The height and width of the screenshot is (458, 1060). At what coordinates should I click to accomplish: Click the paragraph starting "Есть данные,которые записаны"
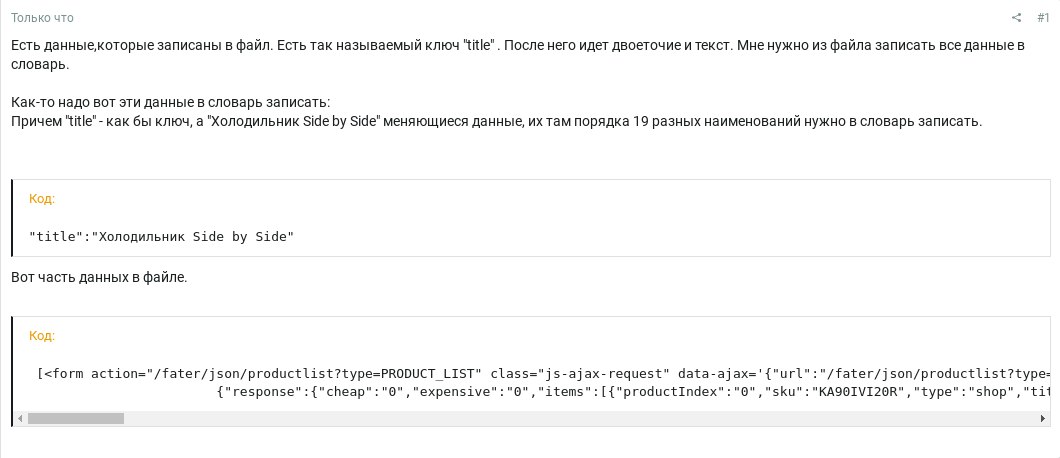coord(518,55)
